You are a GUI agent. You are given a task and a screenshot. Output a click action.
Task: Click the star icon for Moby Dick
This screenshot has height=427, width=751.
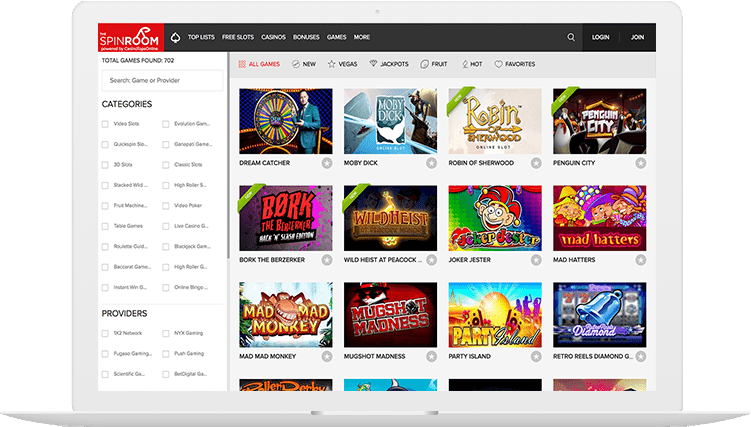(431, 163)
